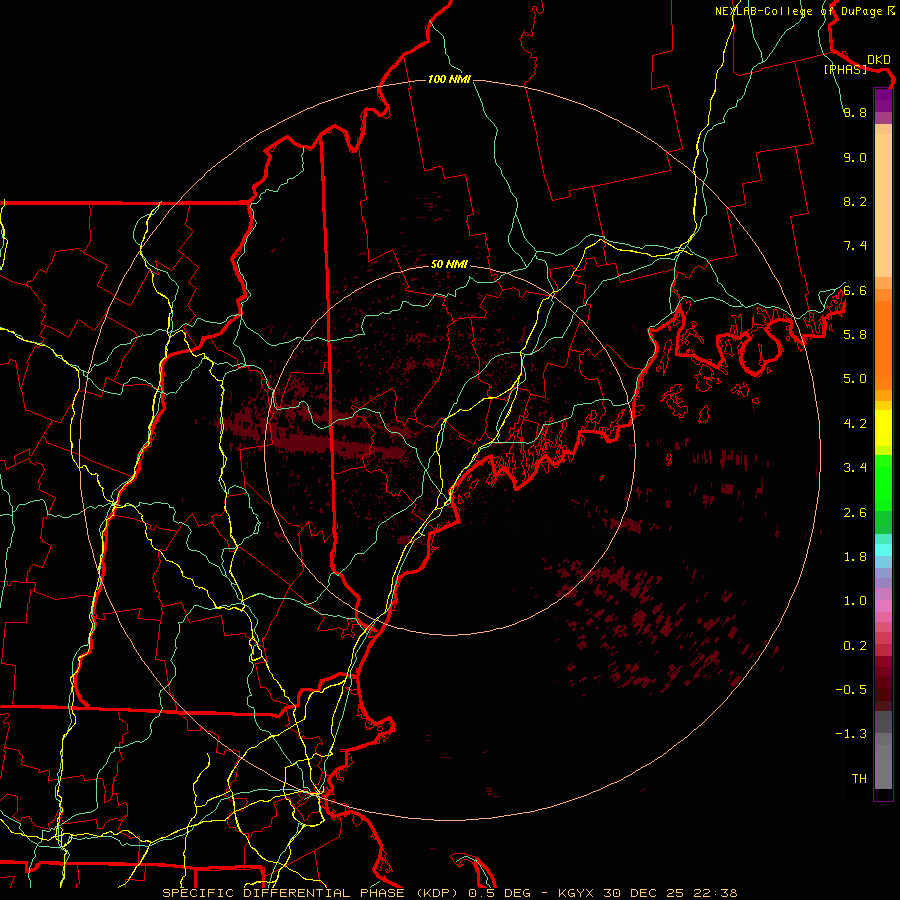900x900 pixels.
Task: Click the 0.2 color scale value
Action: click(855, 646)
